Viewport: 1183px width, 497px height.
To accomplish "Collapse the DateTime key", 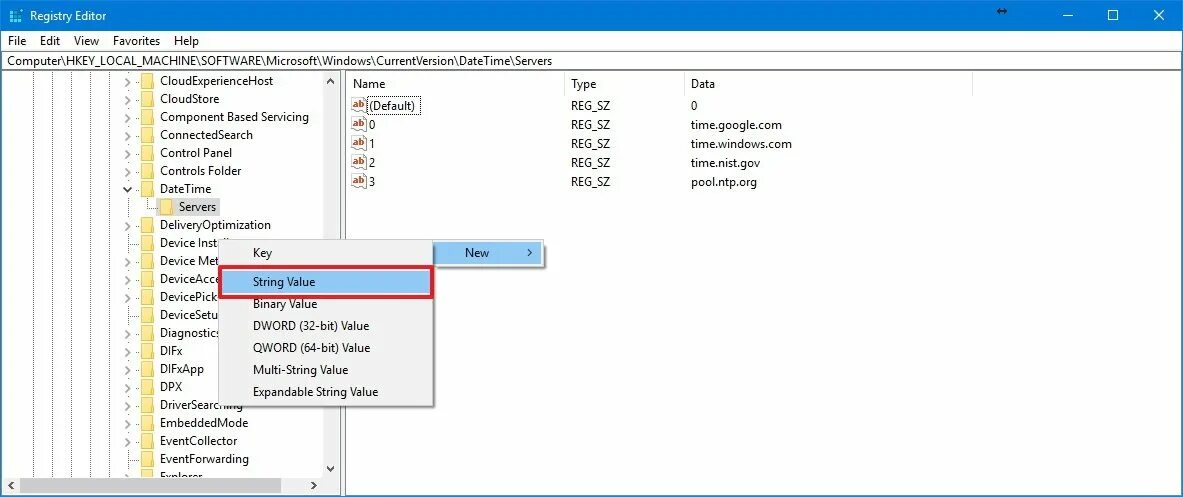I will pos(128,189).
